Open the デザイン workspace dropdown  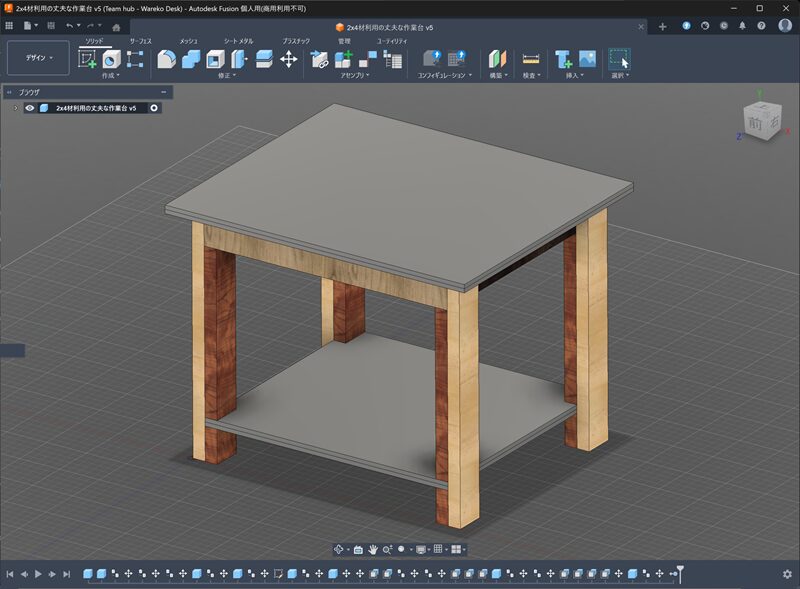(38, 58)
